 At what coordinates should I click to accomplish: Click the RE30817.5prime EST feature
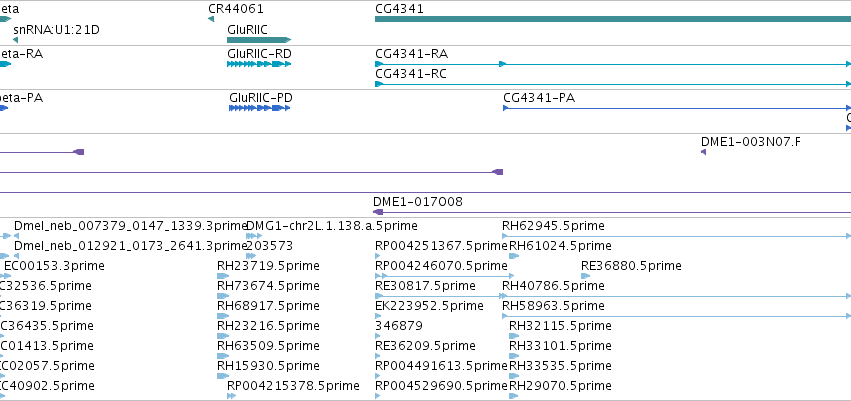click(440, 296)
